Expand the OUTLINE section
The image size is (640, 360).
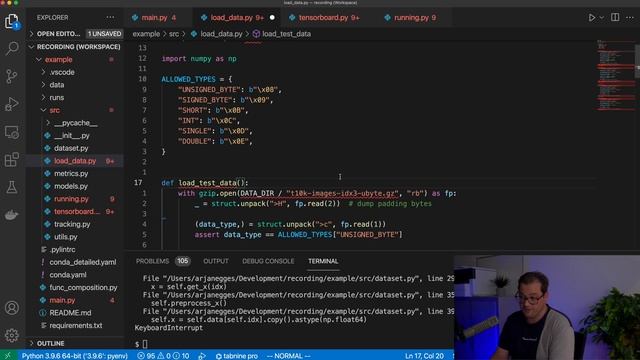[75, 343]
